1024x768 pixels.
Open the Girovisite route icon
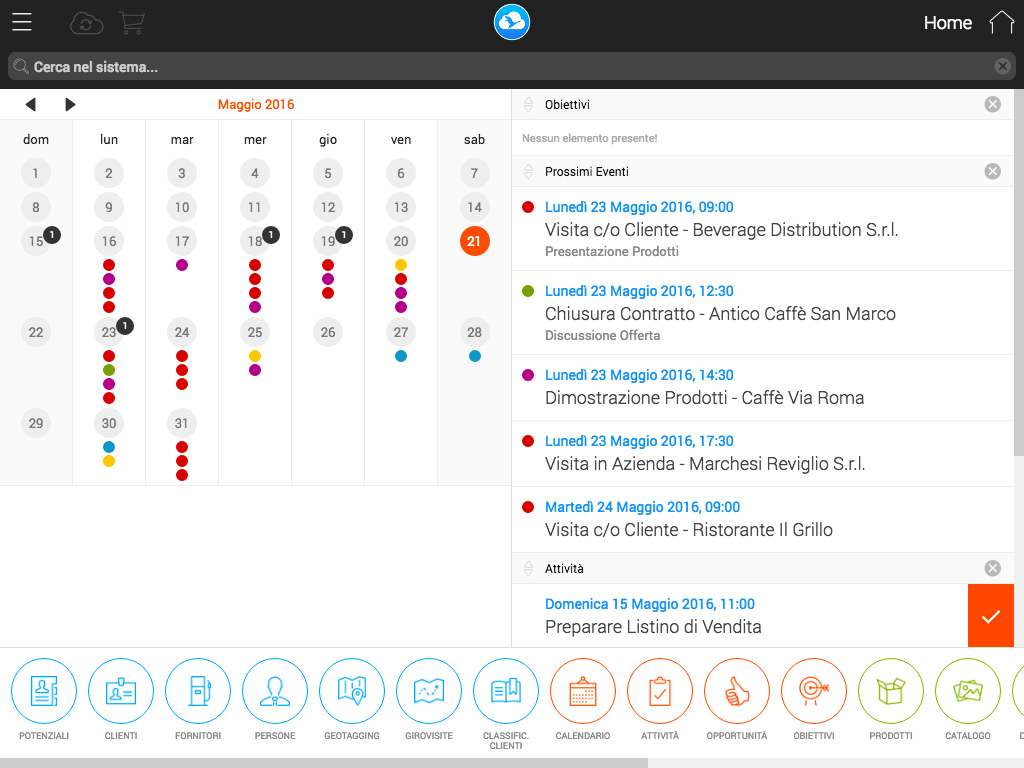(x=429, y=691)
